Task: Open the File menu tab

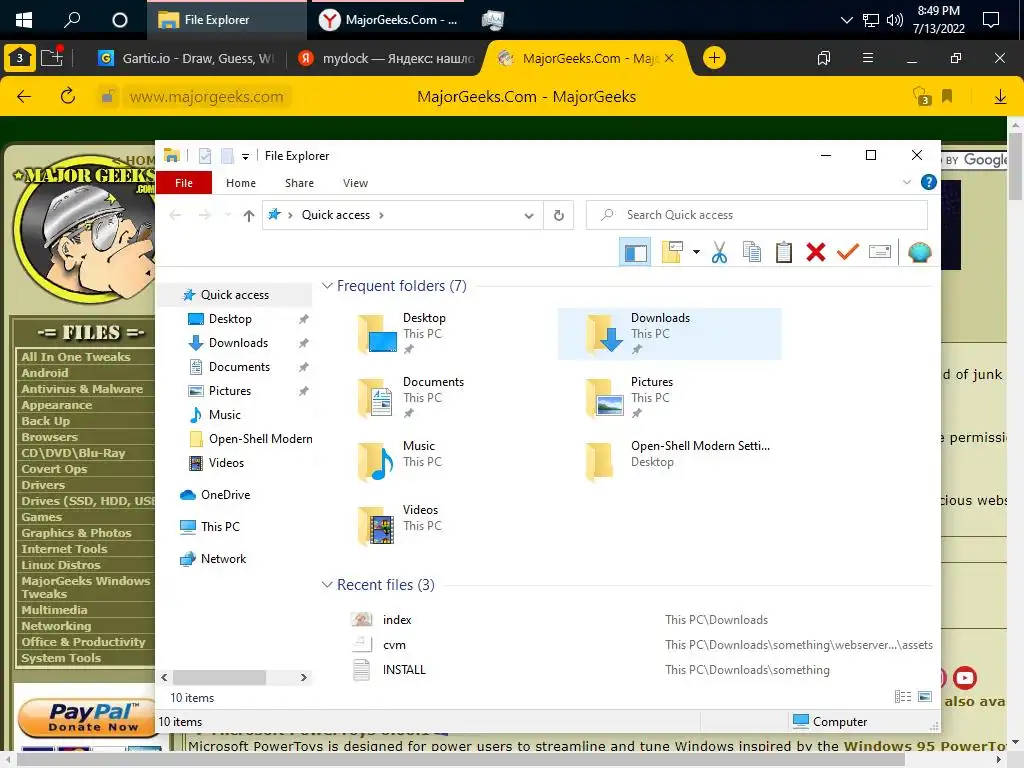Action: [x=184, y=183]
